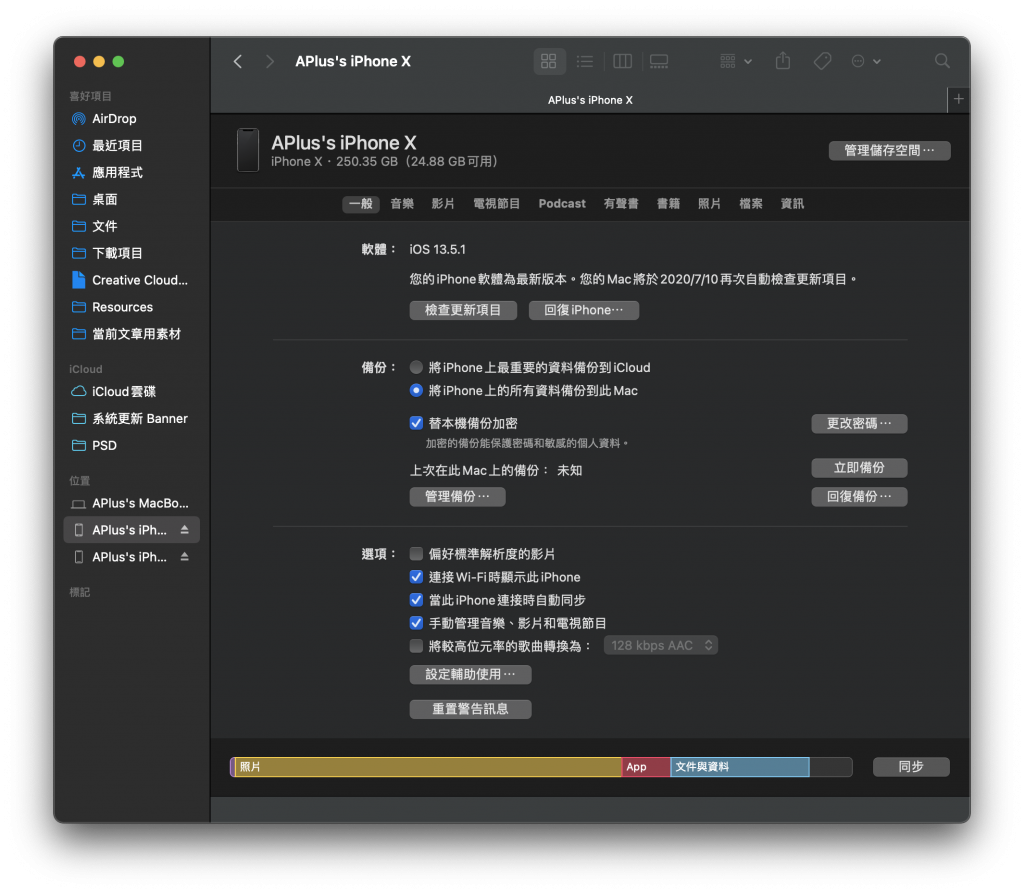Eject the selected APlus's iPhone in sidebar
1024x894 pixels.
[x=184, y=530]
